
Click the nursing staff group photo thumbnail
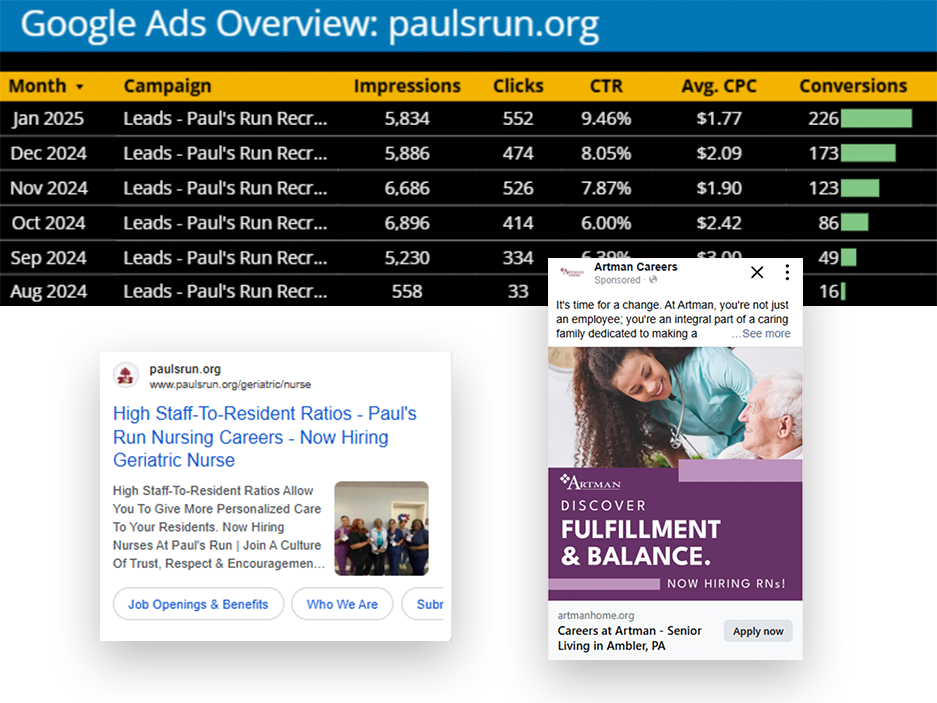coord(381,528)
